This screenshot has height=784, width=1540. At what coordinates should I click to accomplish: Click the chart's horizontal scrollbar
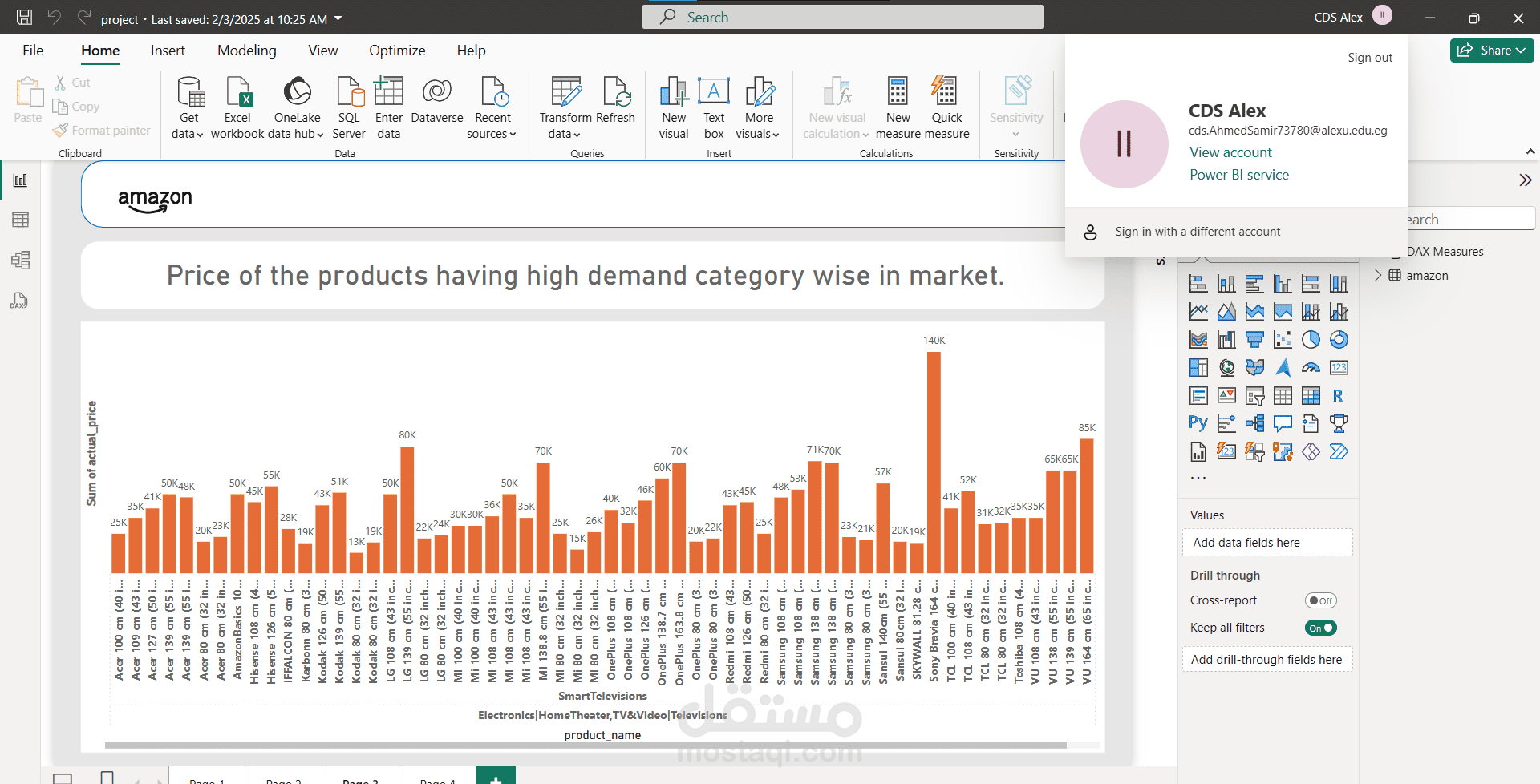pyautogui.click(x=586, y=746)
